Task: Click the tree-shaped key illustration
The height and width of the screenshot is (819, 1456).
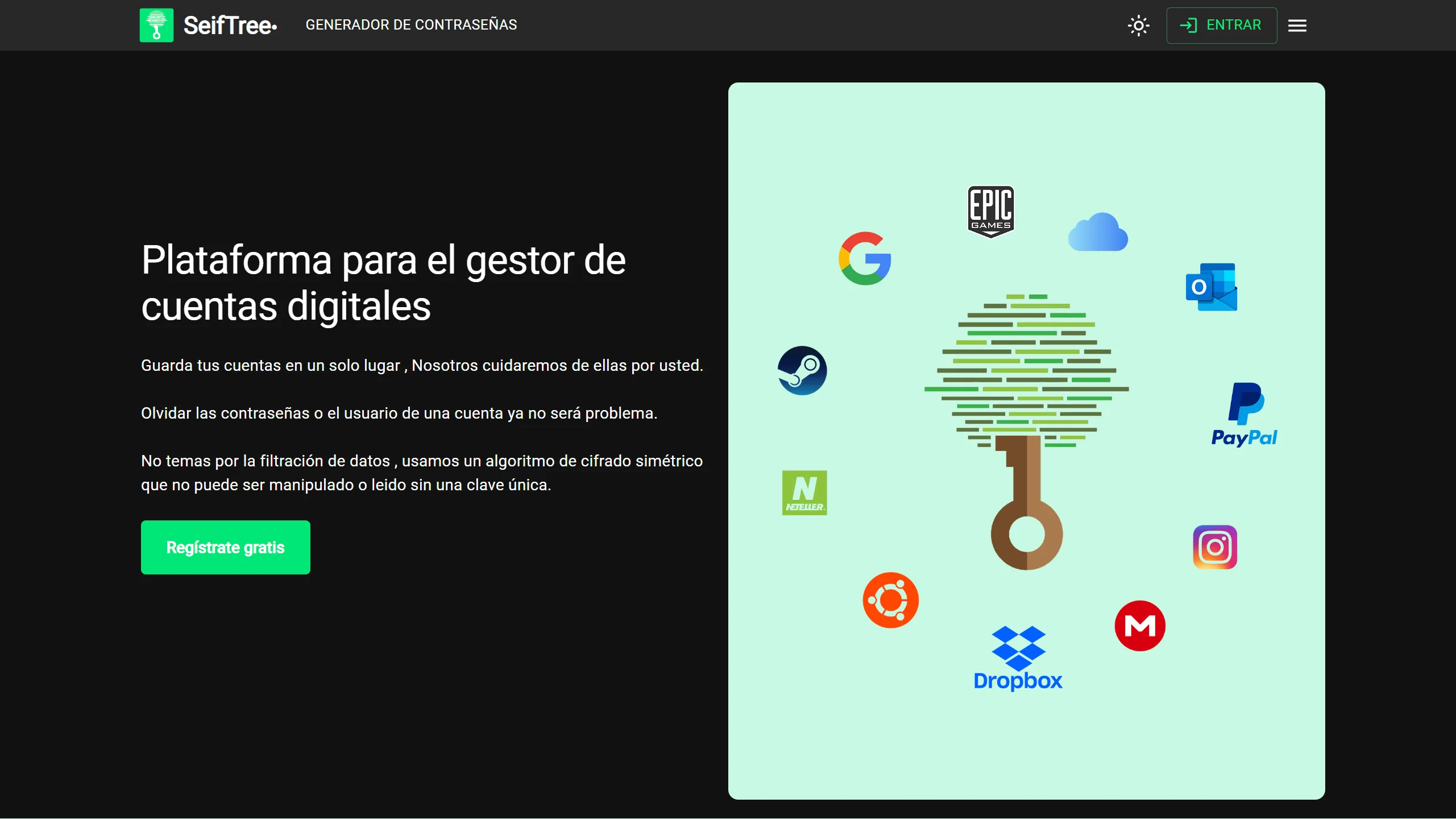Action: point(1027,432)
